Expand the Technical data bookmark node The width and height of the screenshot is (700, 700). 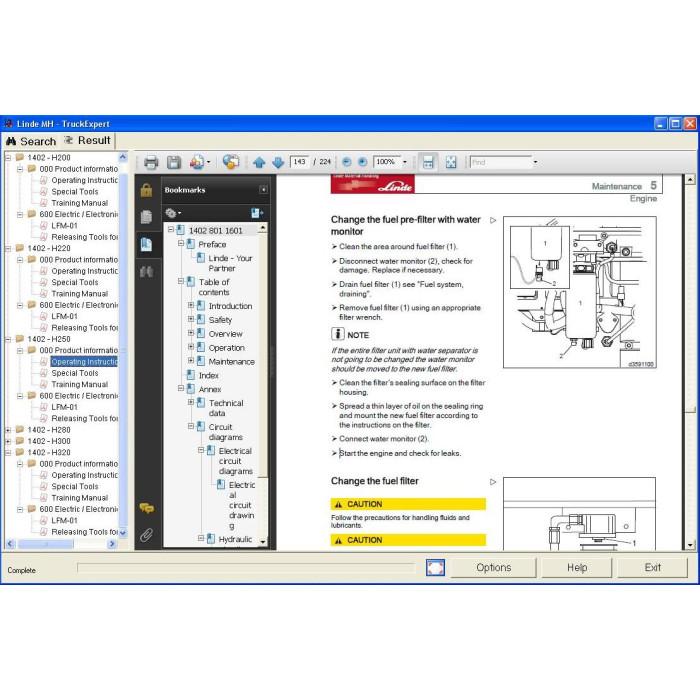click(191, 402)
